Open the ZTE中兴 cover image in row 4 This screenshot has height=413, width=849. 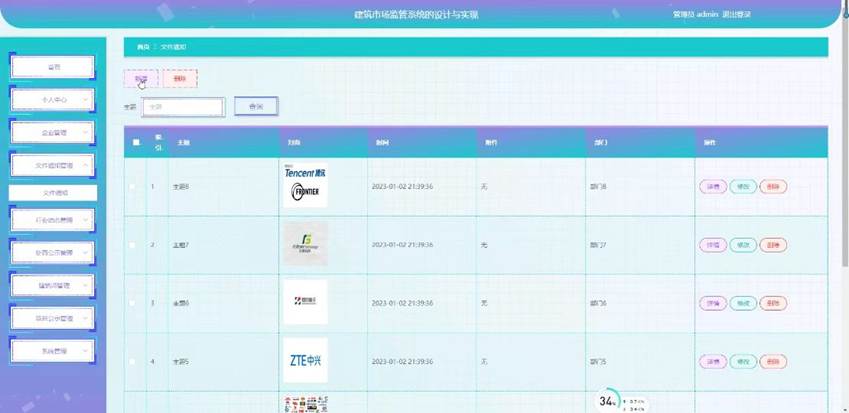305,360
